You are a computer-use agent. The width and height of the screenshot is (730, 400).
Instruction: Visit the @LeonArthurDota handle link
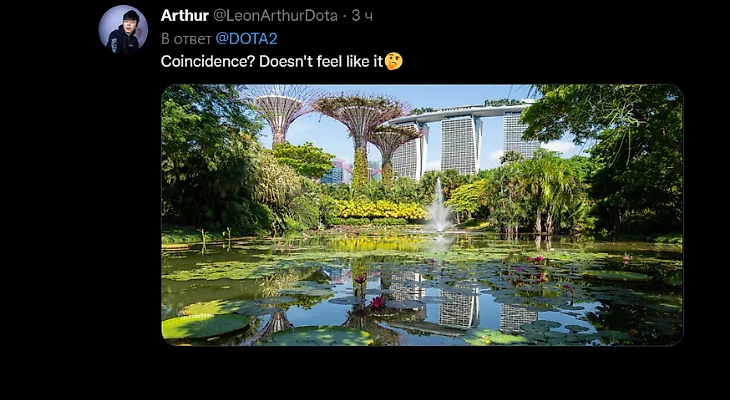click(275, 15)
